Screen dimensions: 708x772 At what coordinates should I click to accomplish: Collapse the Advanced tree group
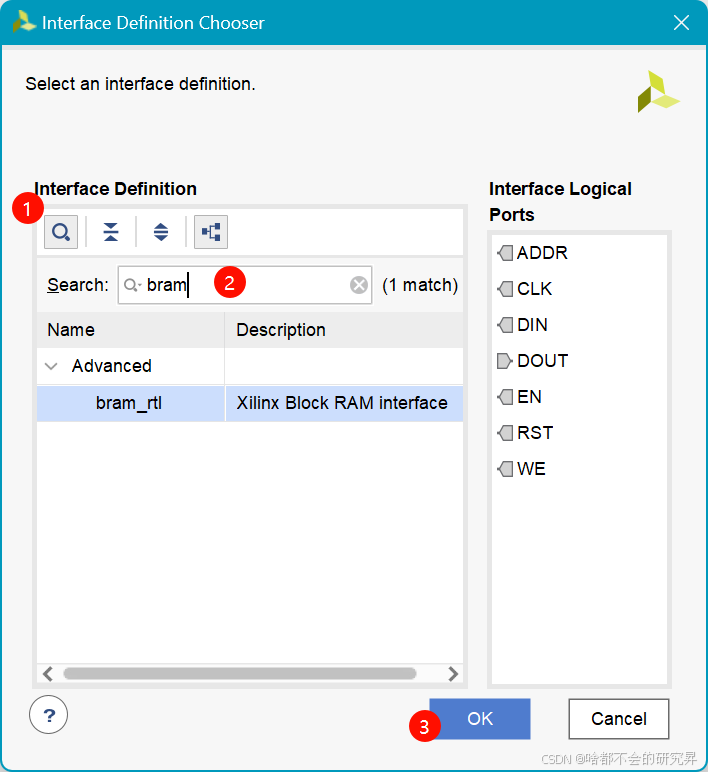tap(51, 366)
